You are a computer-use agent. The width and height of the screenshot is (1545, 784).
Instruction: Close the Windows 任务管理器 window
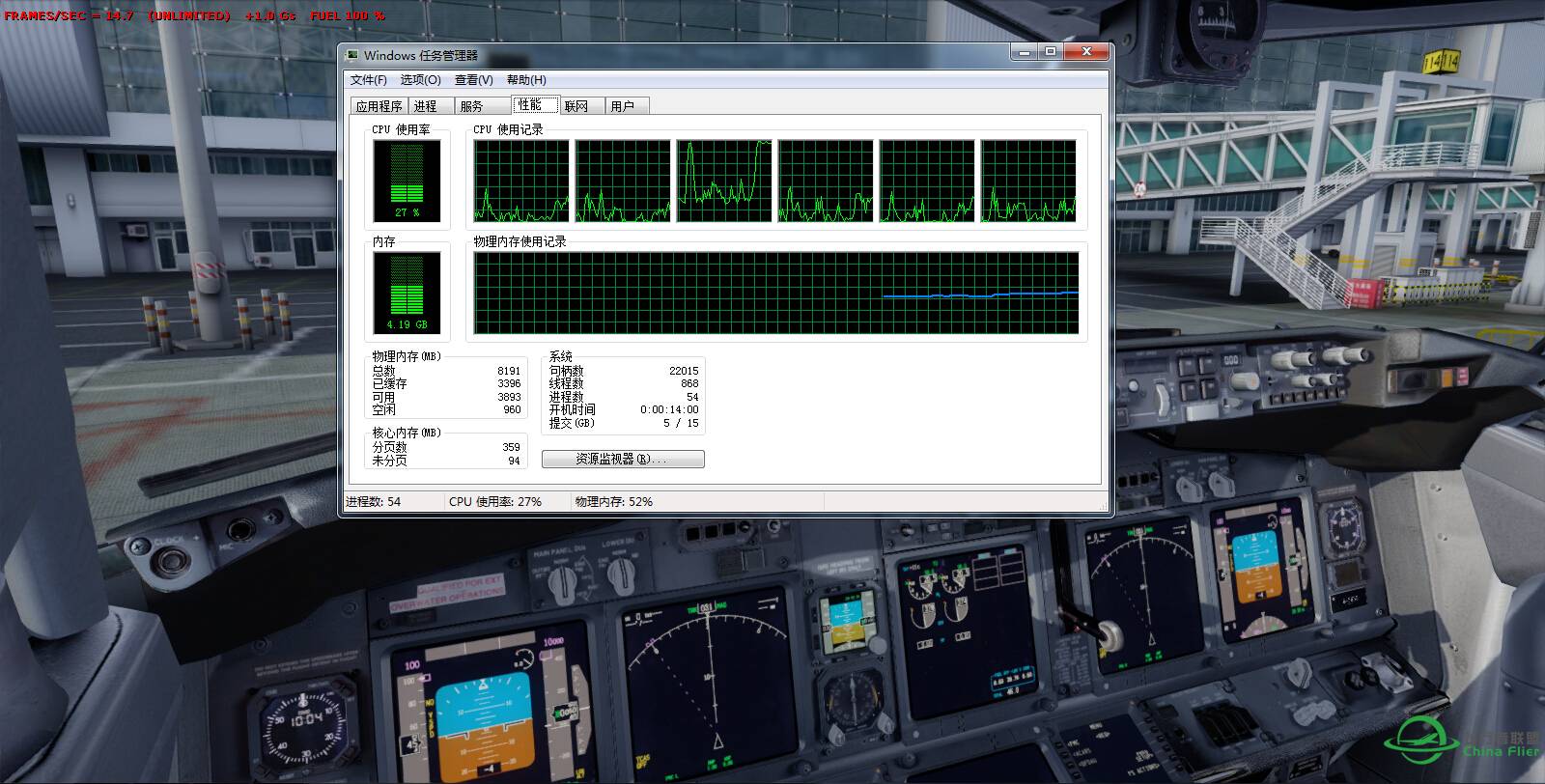[x=1086, y=52]
